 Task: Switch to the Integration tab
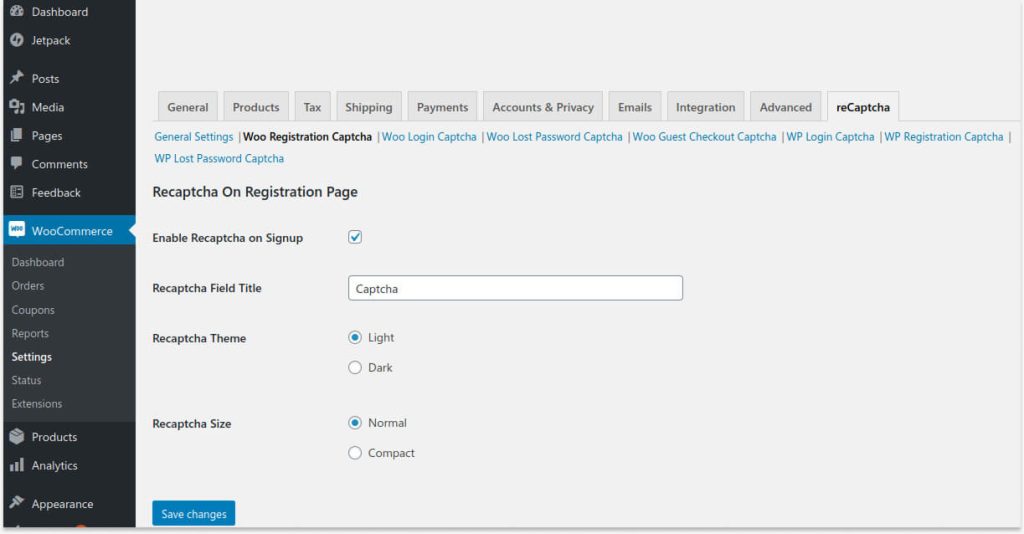[705, 107]
